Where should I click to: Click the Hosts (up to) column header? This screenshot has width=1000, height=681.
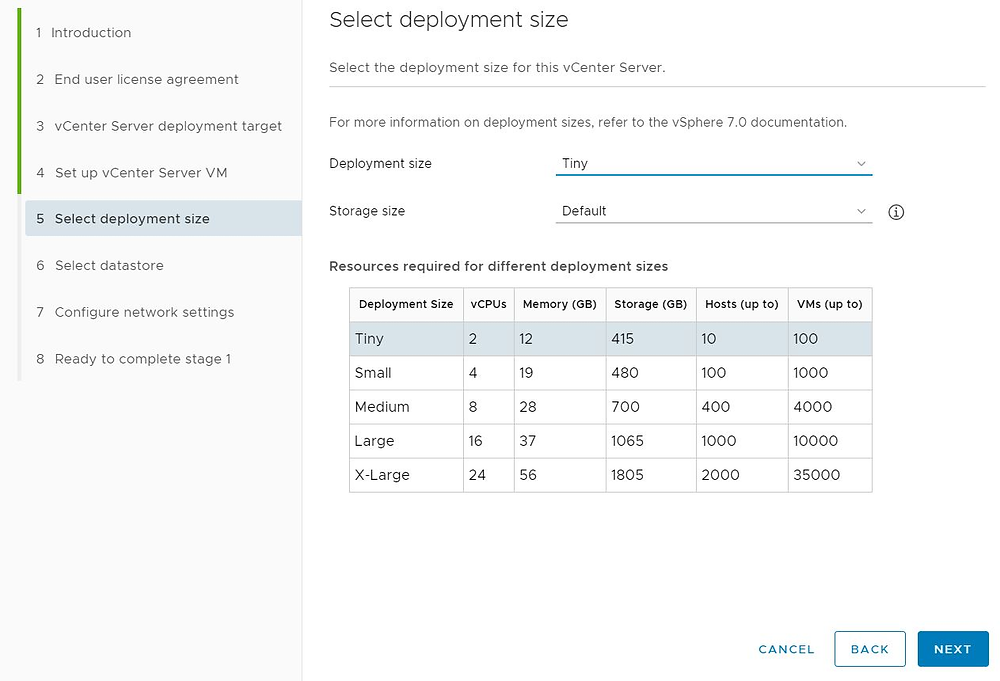click(742, 304)
